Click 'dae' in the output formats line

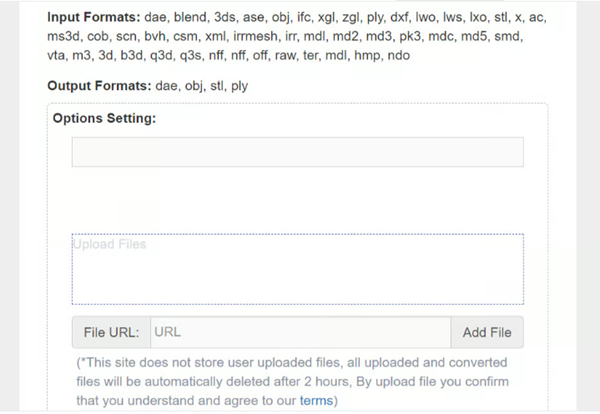(x=167, y=86)
